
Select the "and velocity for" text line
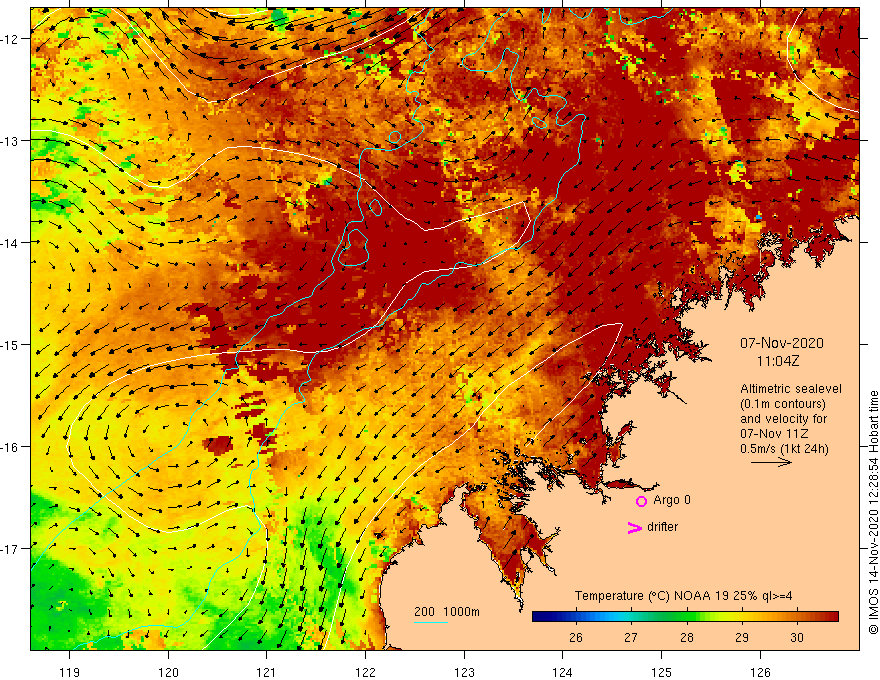click(x=783, y=419)
